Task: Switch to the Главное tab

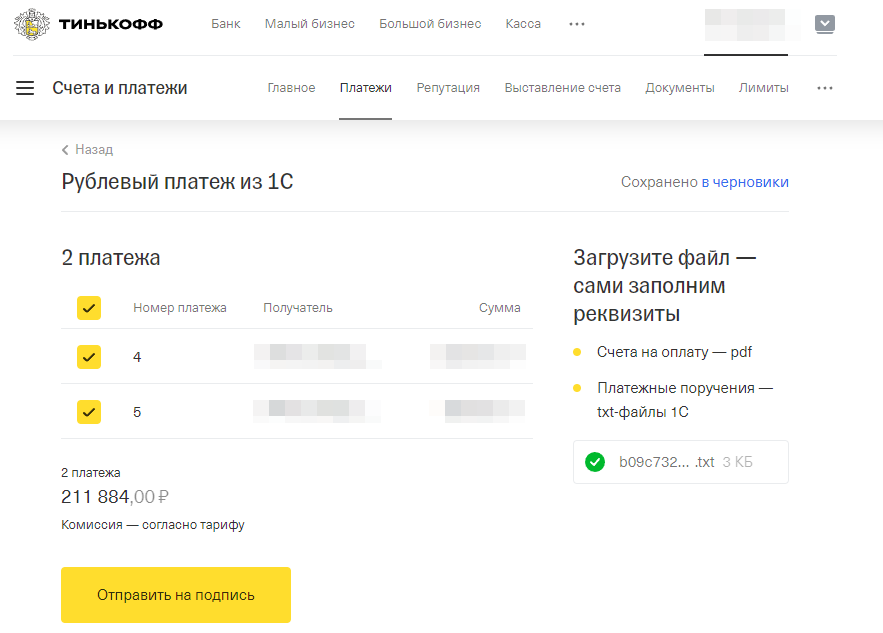Action: pyautogui.click(x=291, y=88)
